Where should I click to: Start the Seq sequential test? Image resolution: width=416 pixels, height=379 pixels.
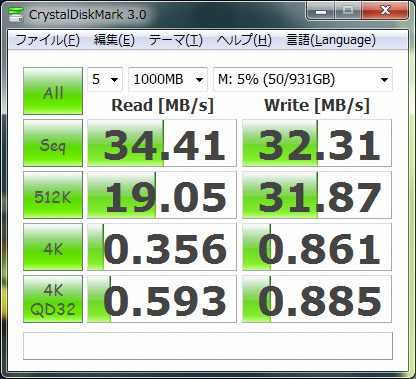click(53, 143)
